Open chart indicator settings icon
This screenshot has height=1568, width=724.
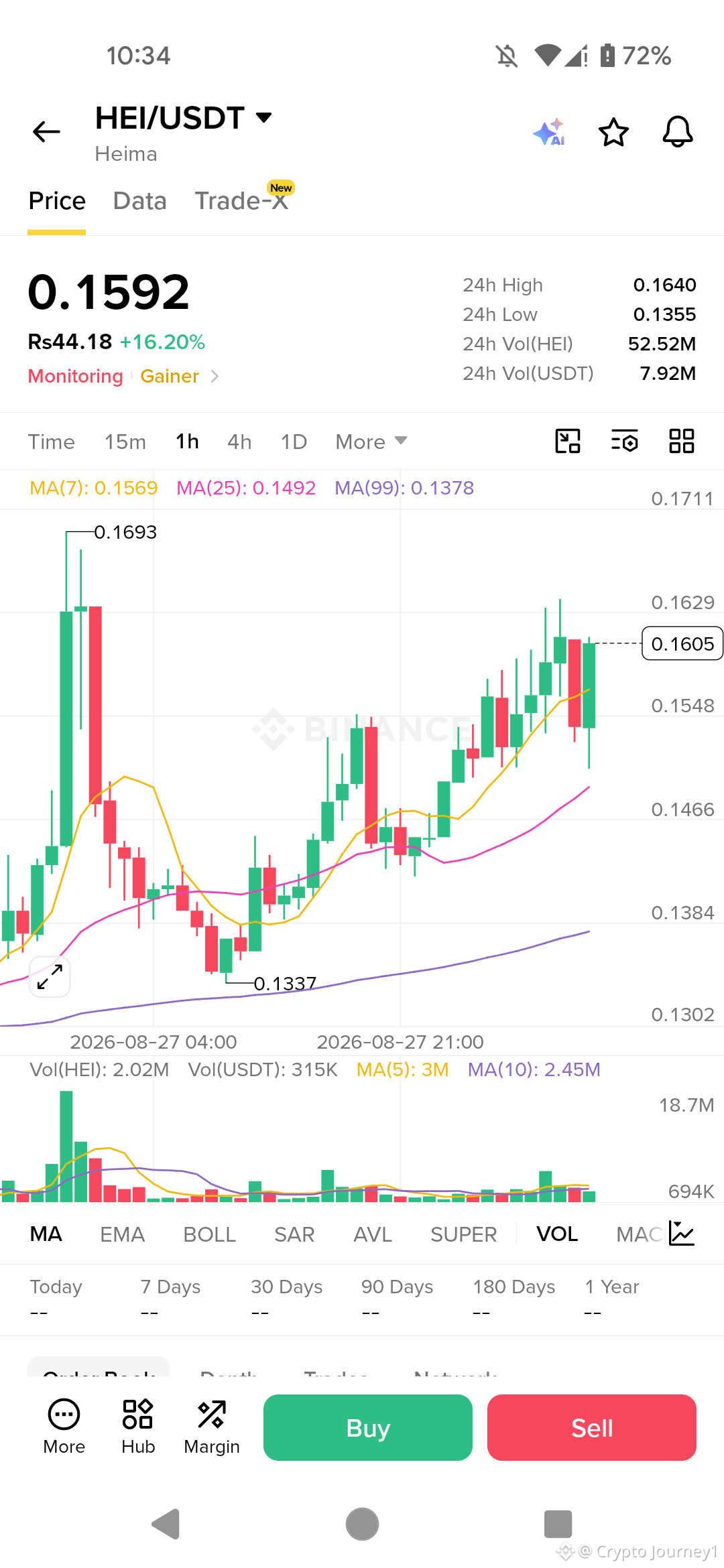click(625, 441)
